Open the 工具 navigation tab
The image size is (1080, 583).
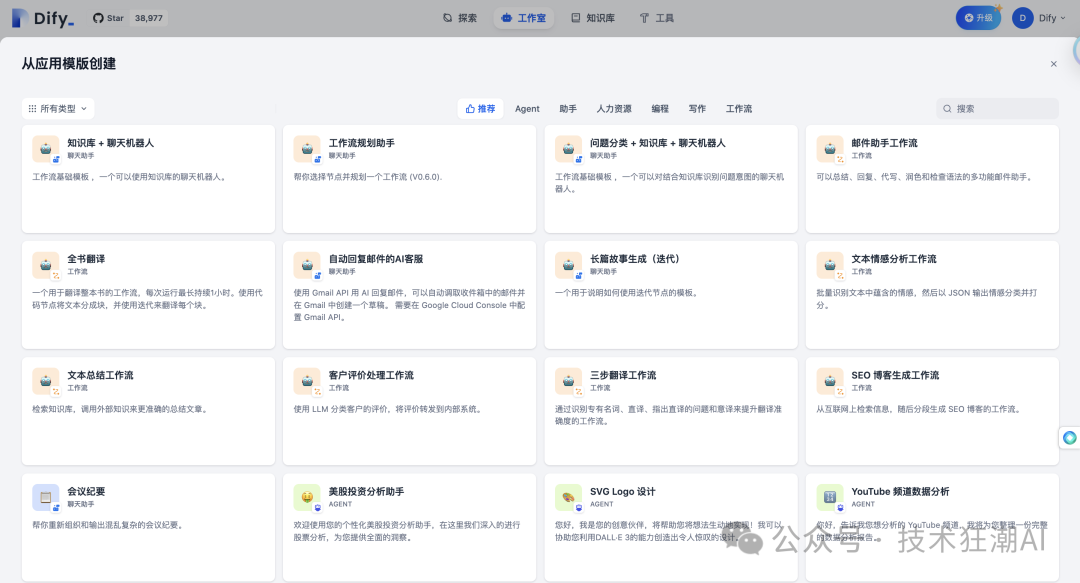[657, 18]
